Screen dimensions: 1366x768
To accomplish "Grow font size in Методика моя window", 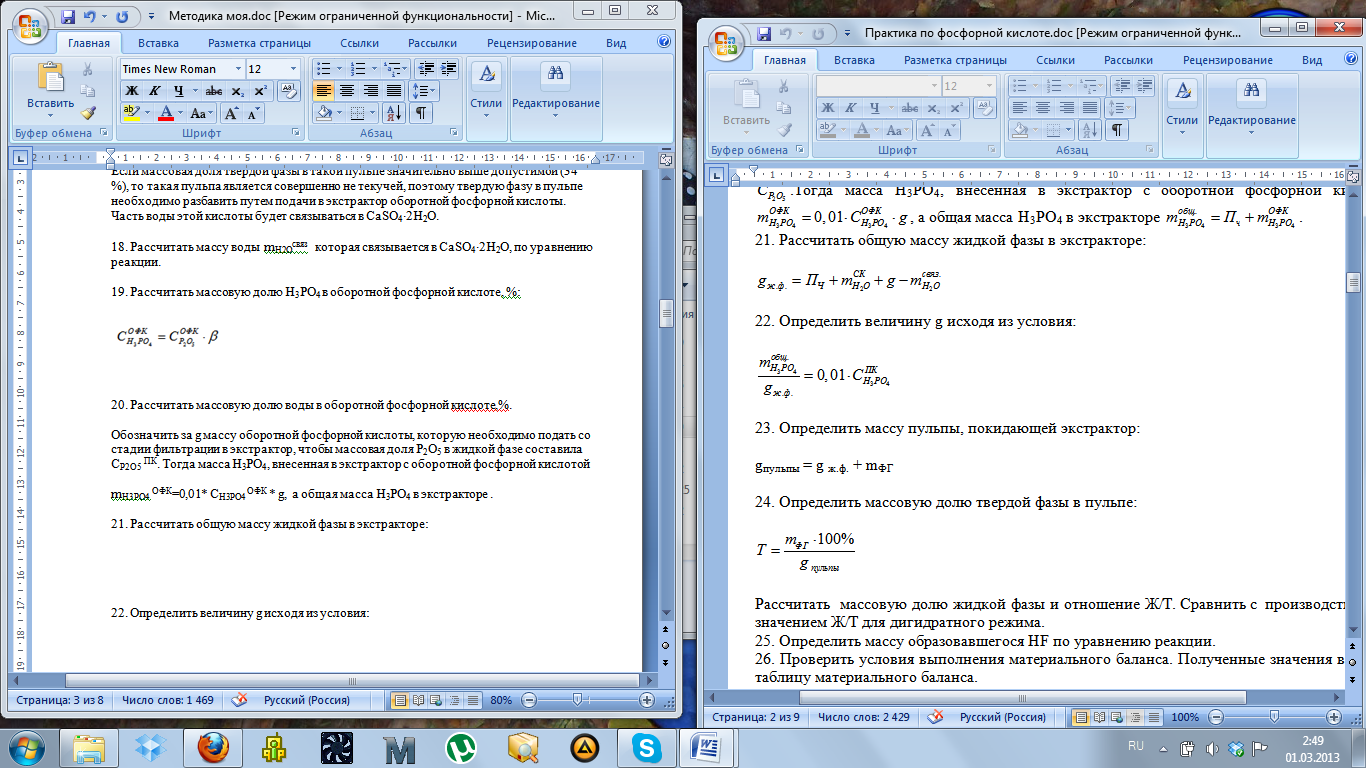I will coord(231,113).
